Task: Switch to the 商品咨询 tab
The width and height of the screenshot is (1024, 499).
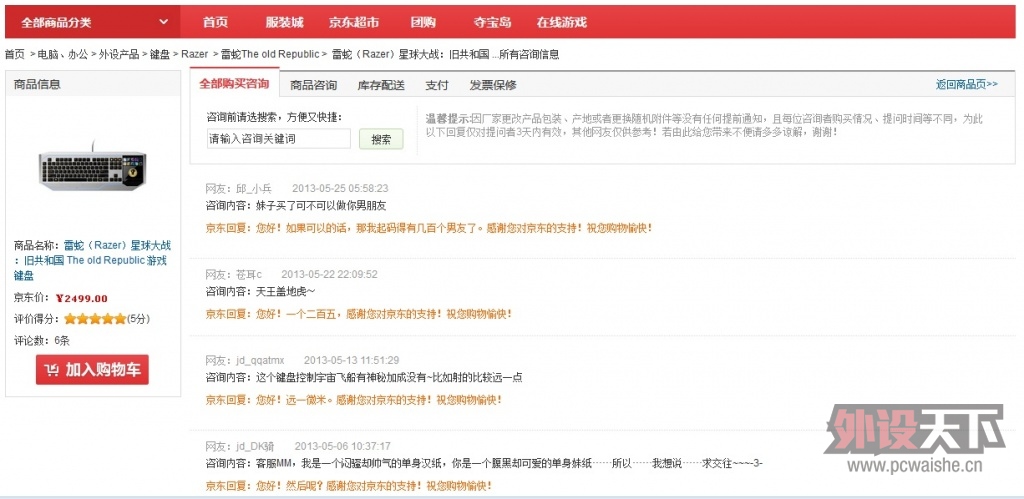Action: pyautogui.click(x=313, y=85)
